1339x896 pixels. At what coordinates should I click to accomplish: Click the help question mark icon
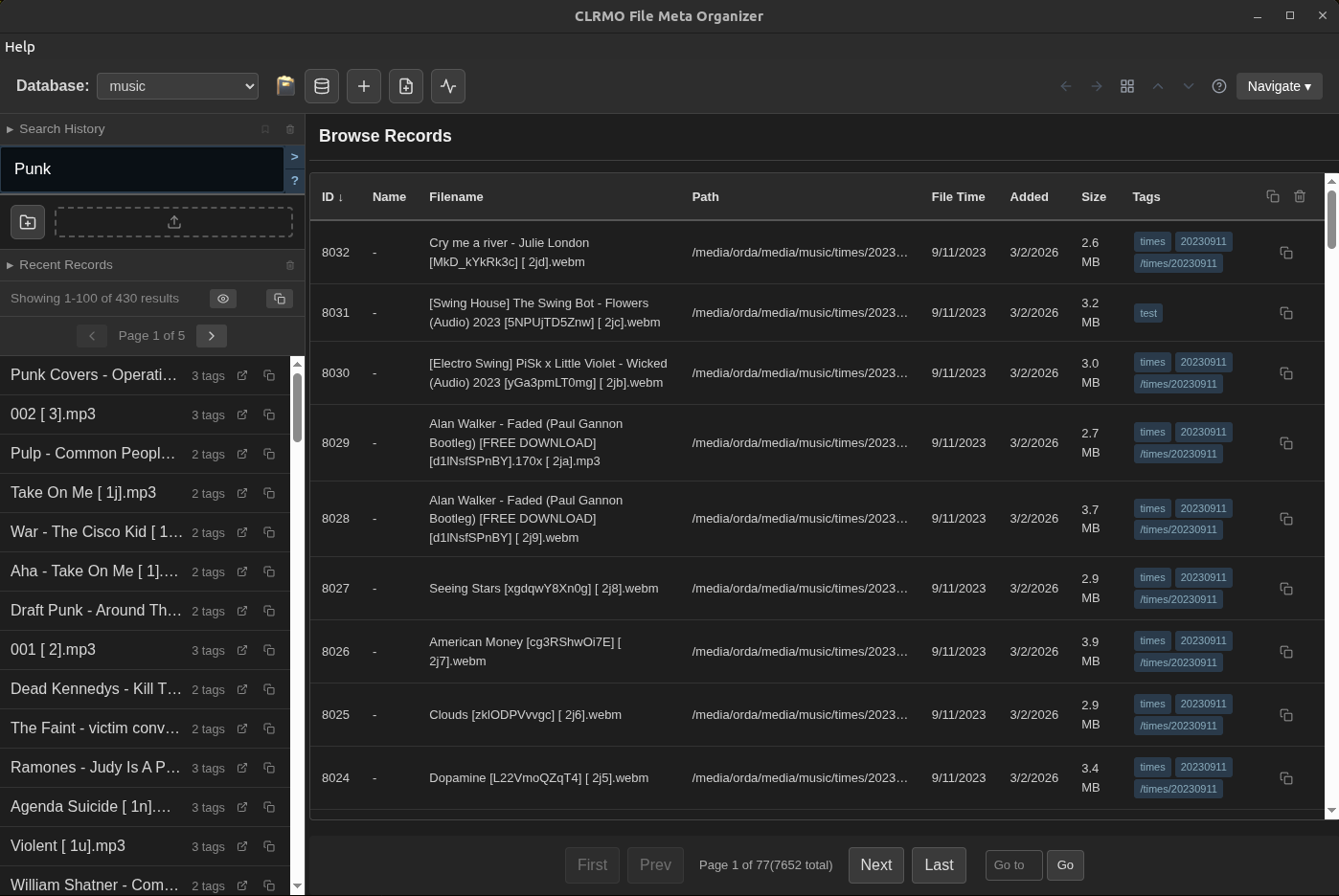(1219, 86)
